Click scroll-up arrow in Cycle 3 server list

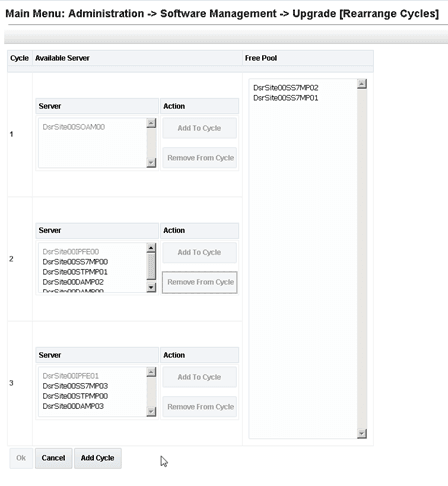(151, 372)
